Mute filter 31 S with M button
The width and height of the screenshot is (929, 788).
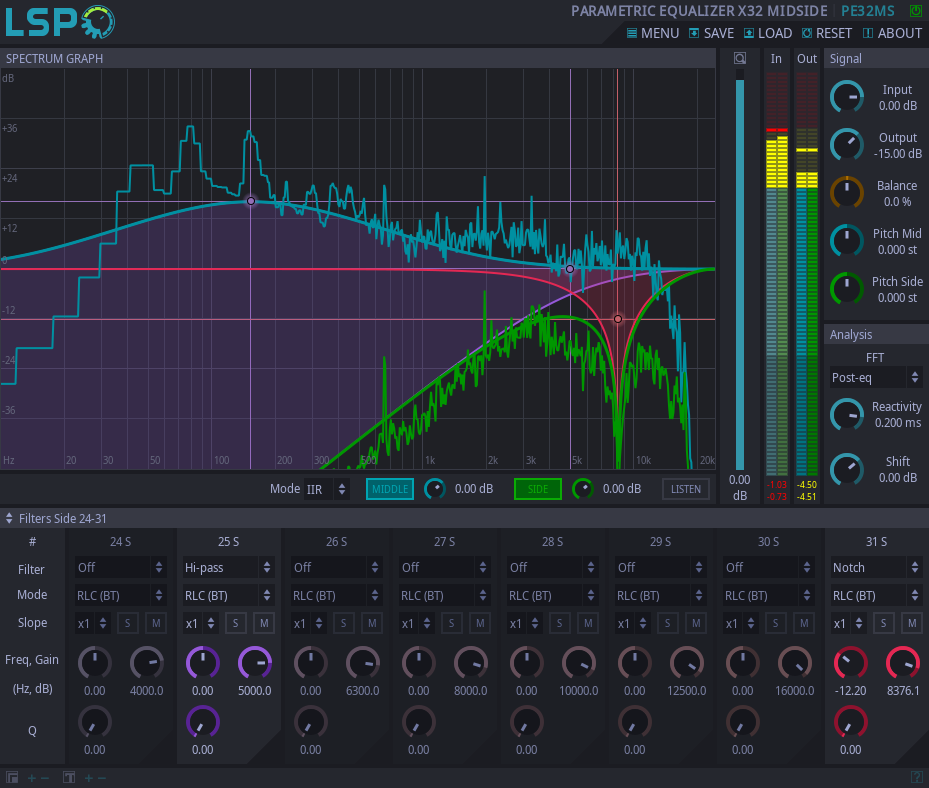912,623
